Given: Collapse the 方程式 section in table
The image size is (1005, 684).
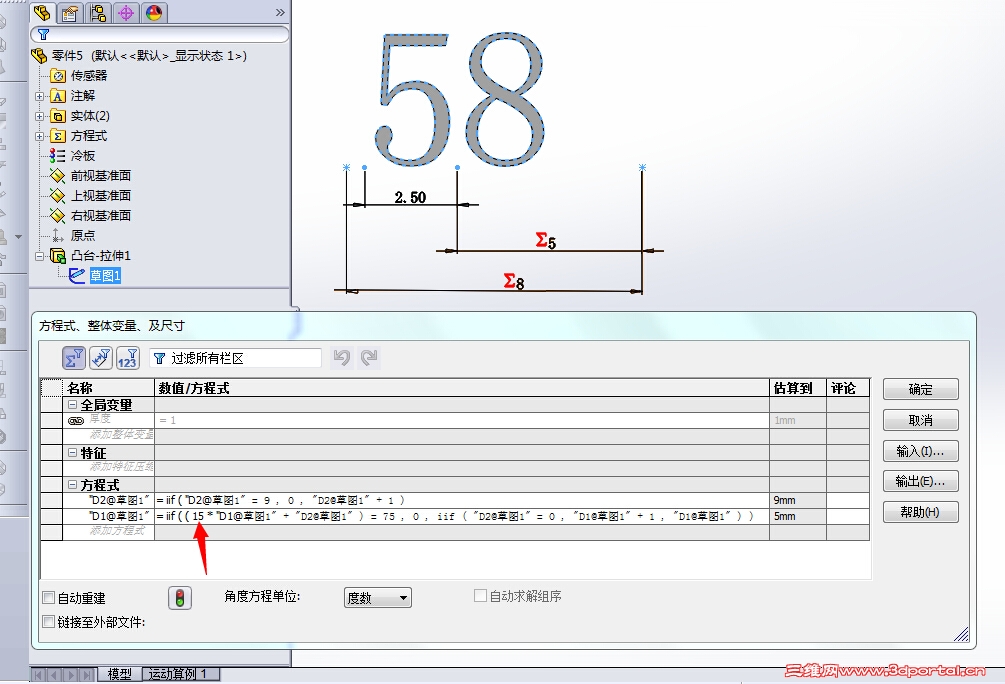Looking at the screenshot, I should pos(72,485).
